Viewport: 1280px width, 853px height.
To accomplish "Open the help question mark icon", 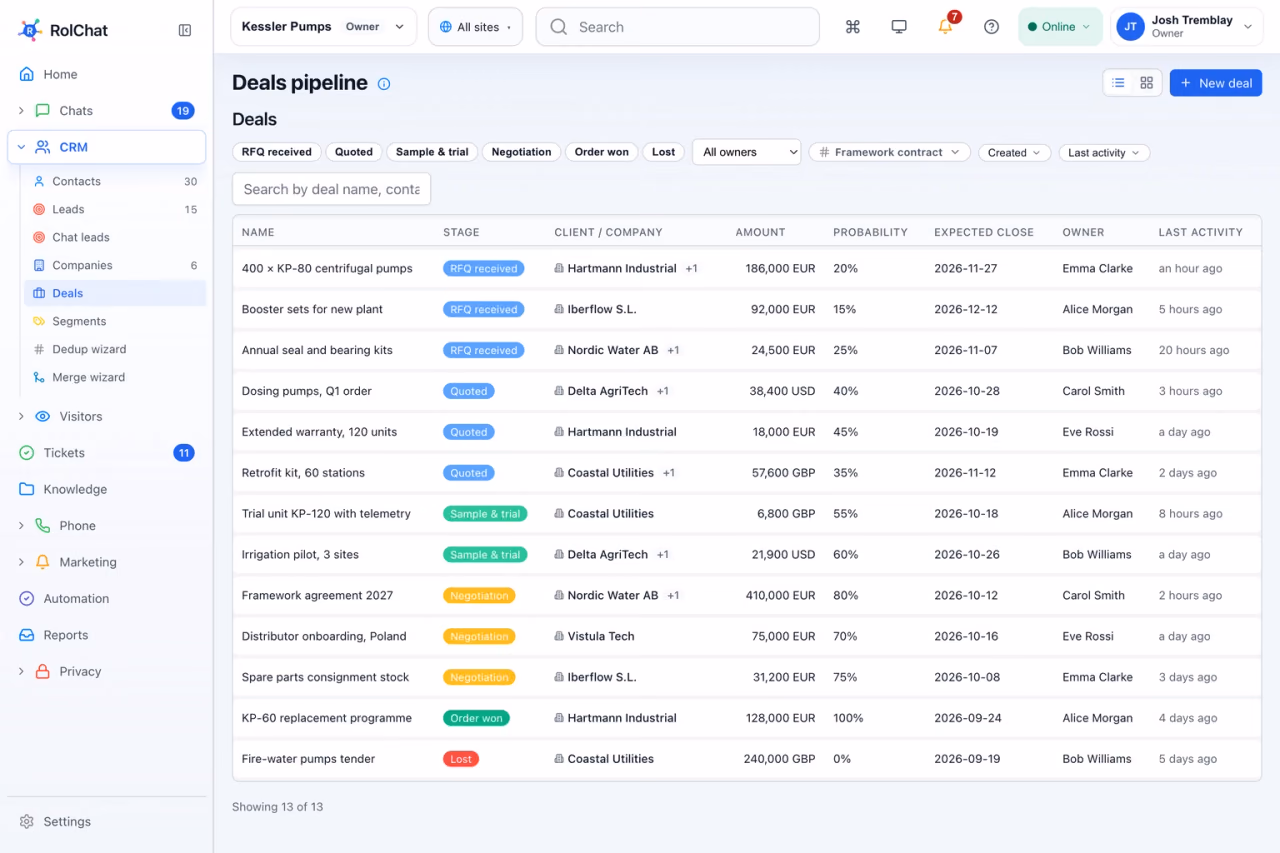I will click(991, 27).
